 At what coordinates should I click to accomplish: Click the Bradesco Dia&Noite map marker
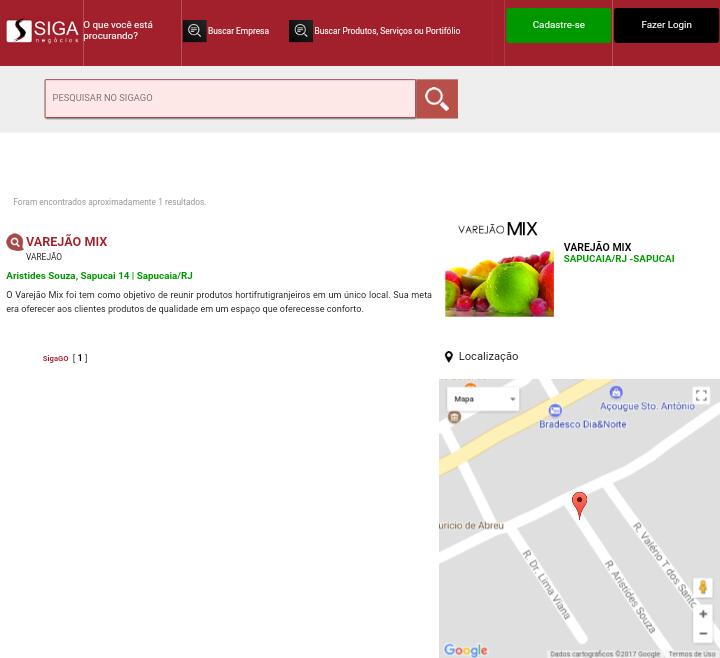pos(555,410)
